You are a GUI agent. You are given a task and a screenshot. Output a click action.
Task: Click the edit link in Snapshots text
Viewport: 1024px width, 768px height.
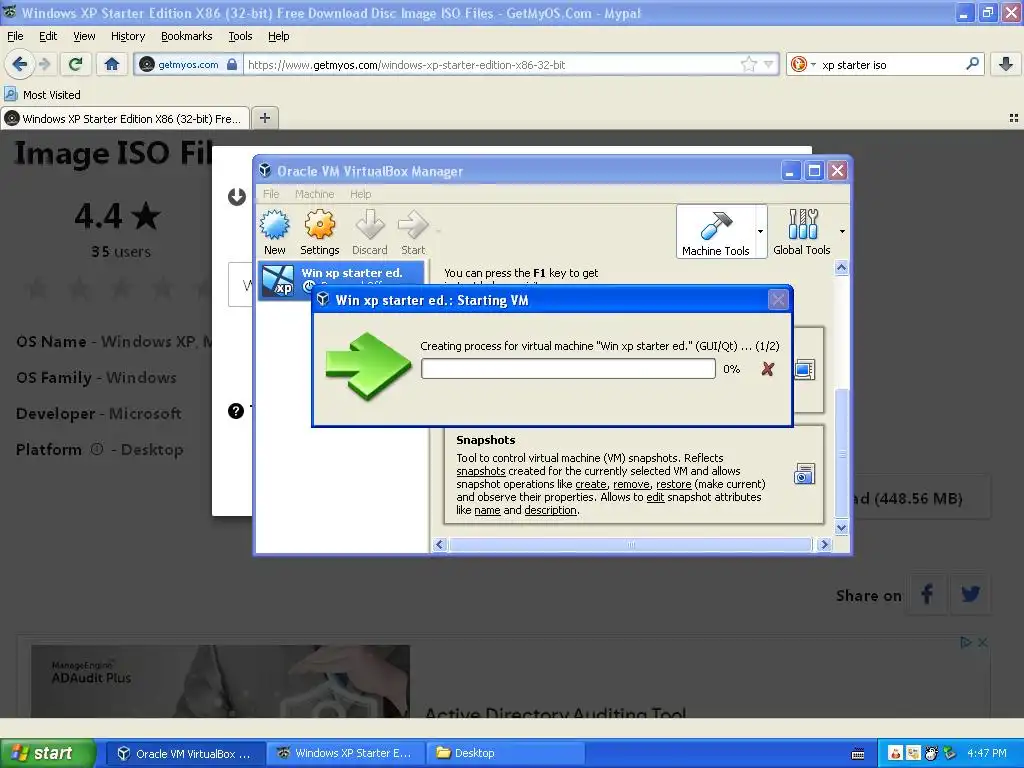coord(655,497)
